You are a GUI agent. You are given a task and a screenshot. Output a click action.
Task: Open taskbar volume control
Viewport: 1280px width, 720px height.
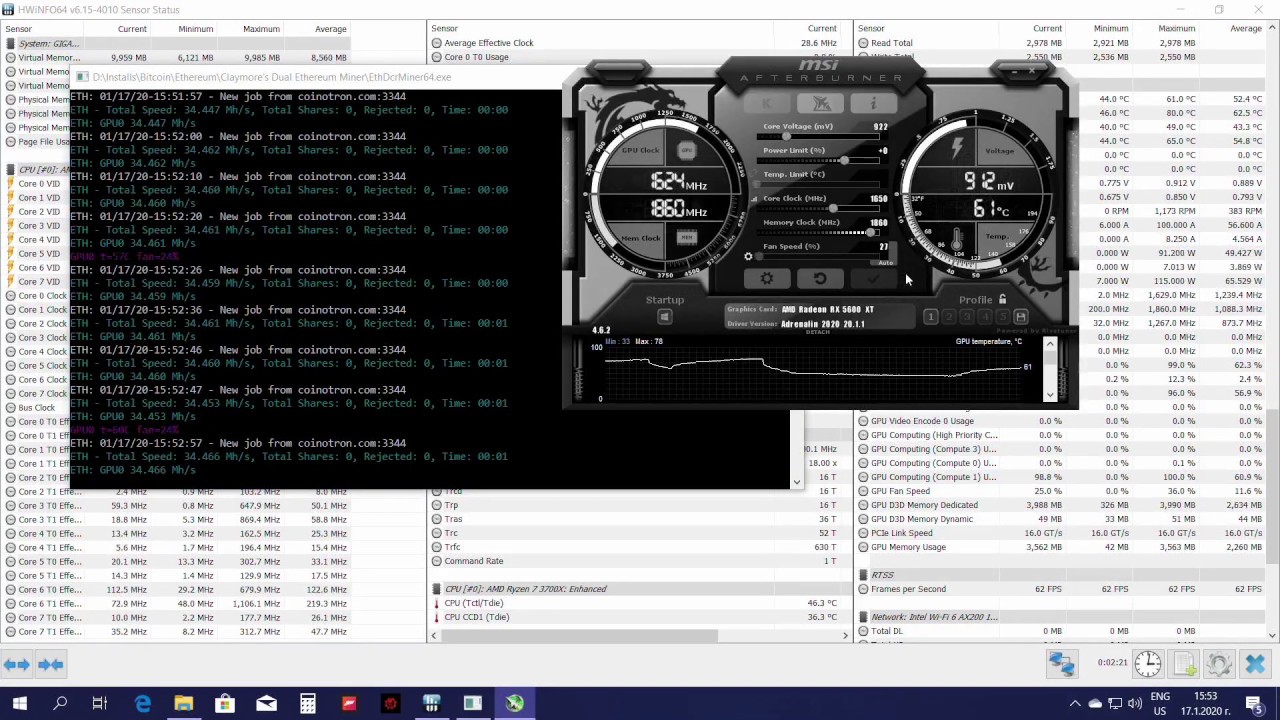(x=1136, y=704)
